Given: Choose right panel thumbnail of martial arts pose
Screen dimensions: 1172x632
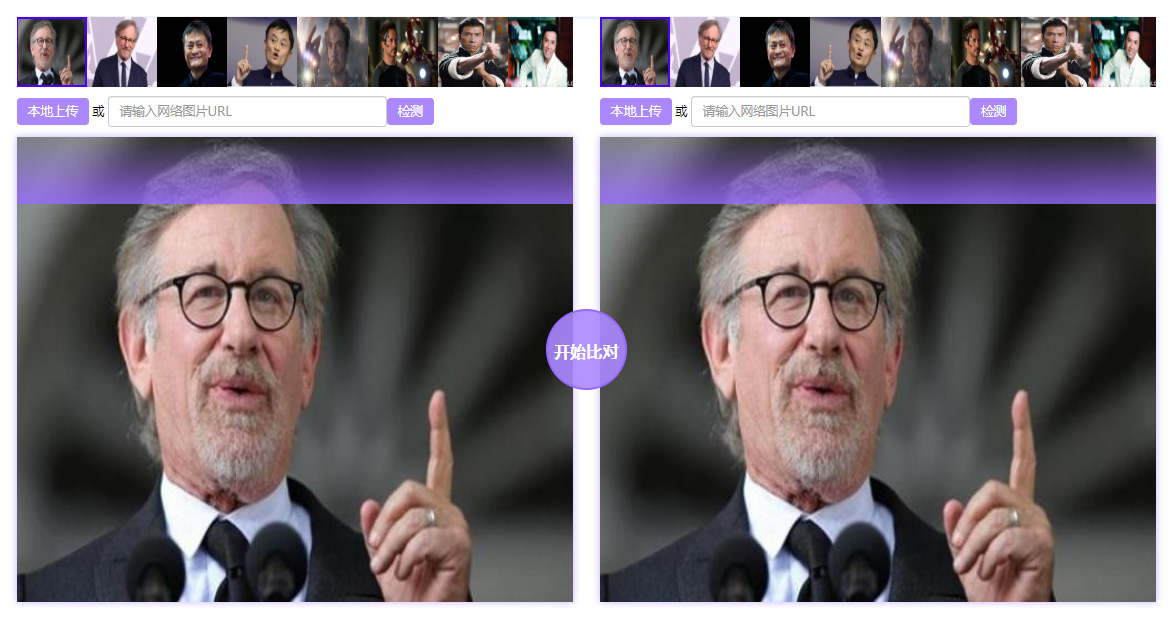Looking at the screenshot, I should point(1056,52).
